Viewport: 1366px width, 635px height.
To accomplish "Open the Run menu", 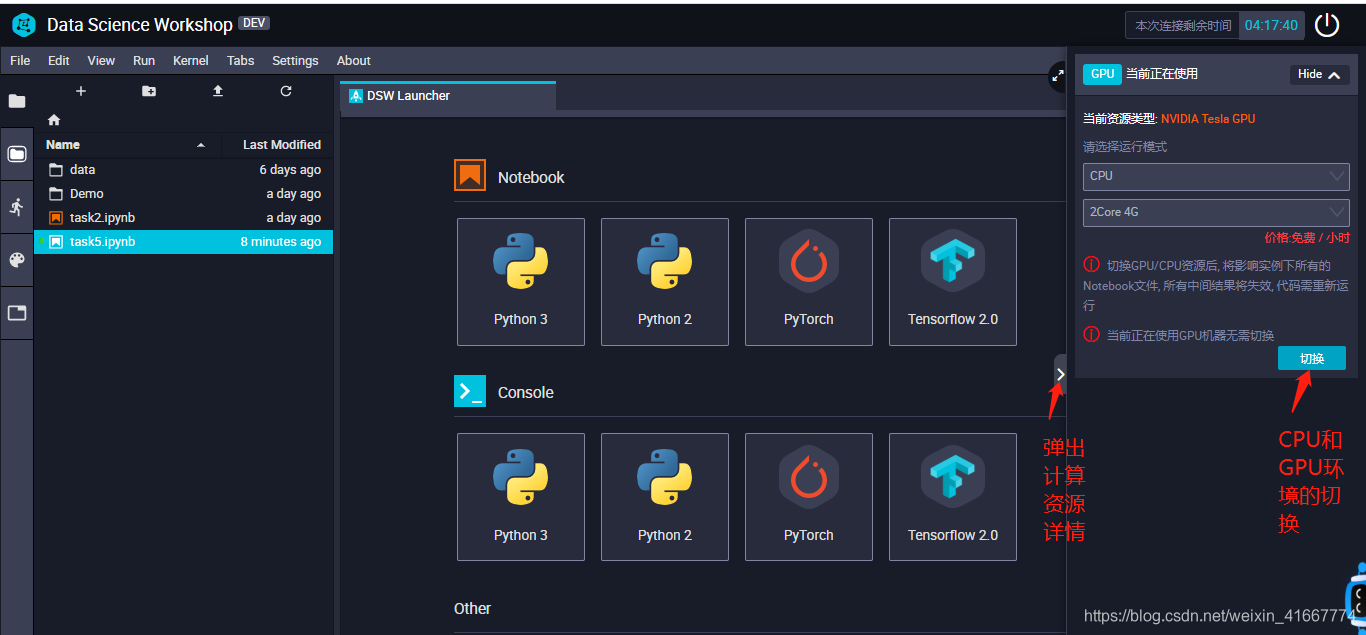I will pos(144,61).
